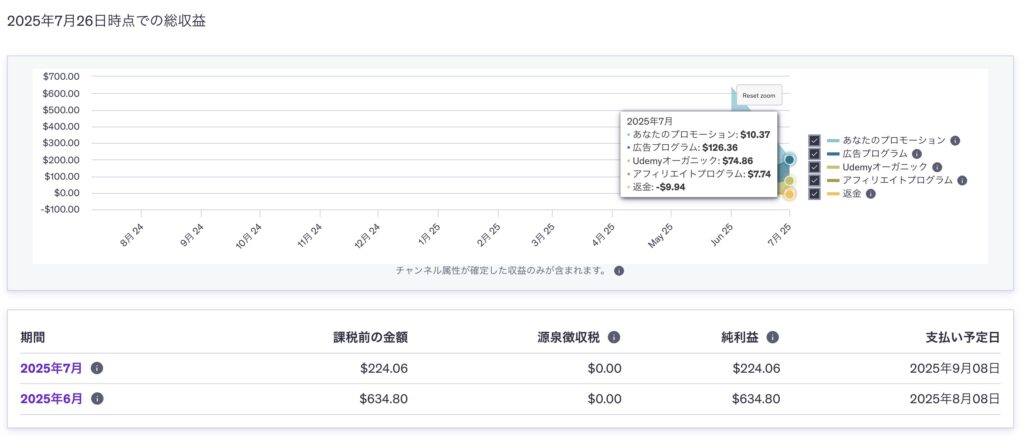This screenshot has width=1024, height=436.
Task: Disable the アフィリエイトプログラム checkbox
Action: point(814,180)
